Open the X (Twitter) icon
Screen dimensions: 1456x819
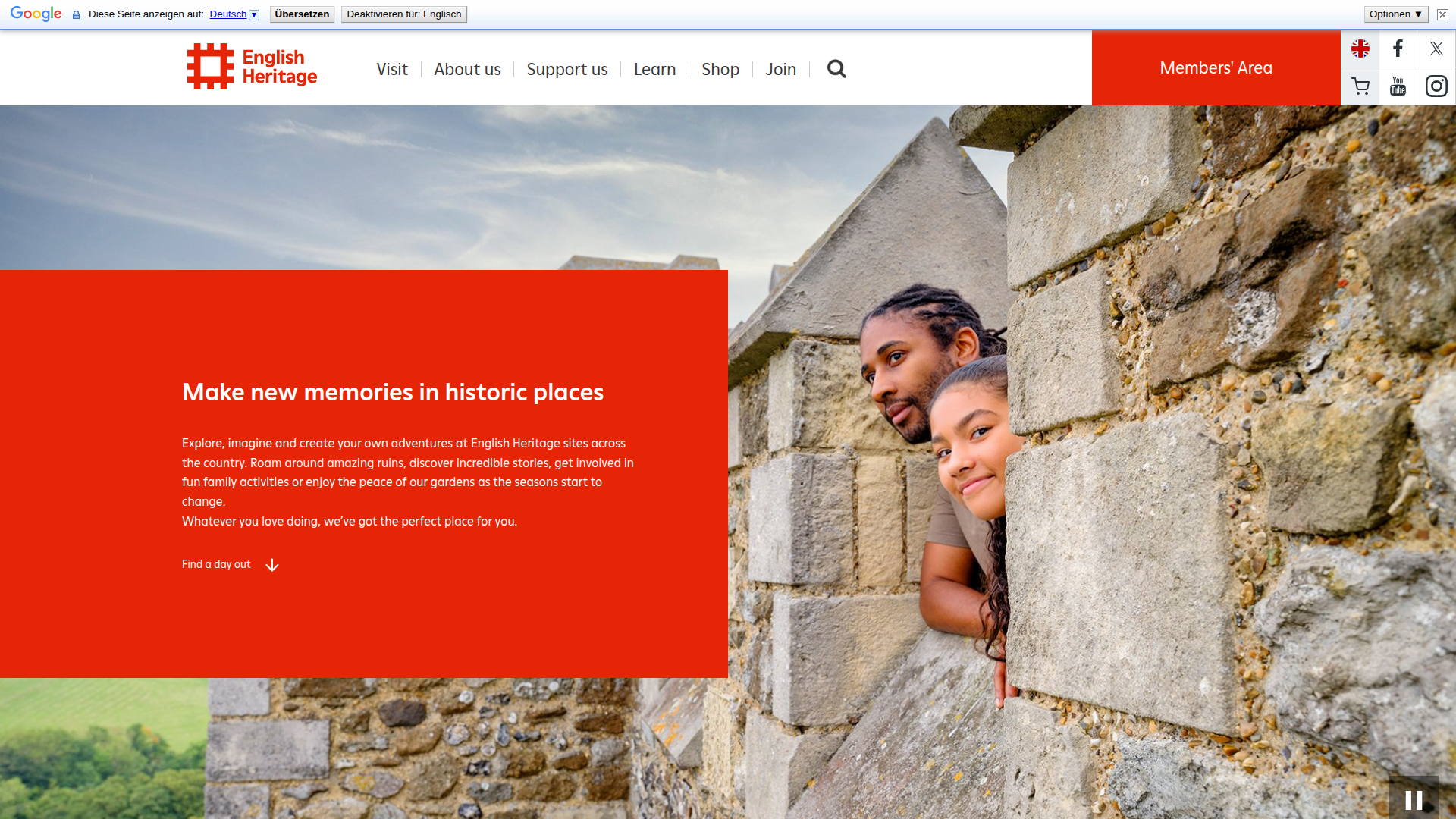(x=1436, y=49)
